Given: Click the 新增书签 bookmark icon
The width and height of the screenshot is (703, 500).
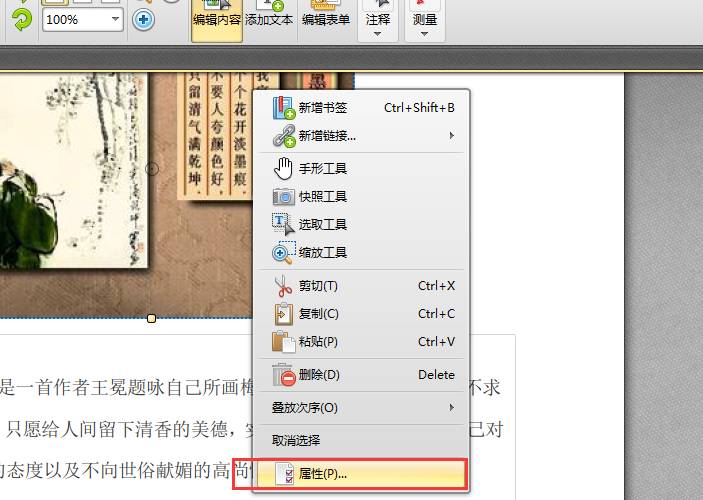Looking at the screenshot, I should pyautogui.click(x=284, y=108).
